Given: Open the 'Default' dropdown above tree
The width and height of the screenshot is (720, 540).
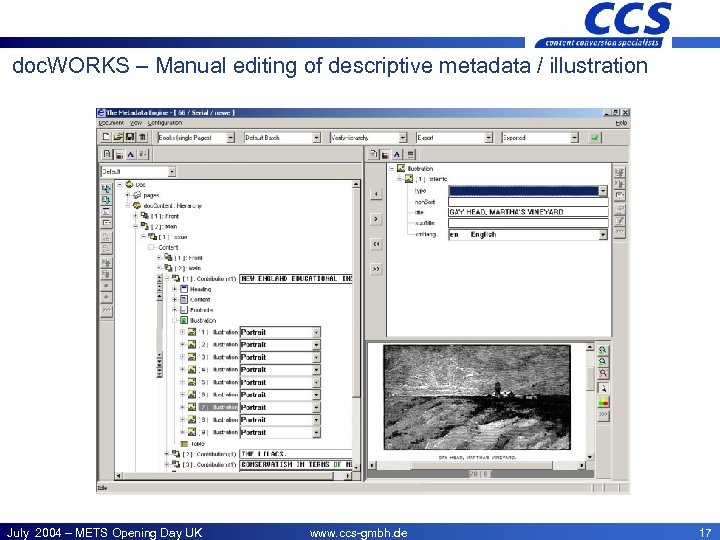Looking at the screenshot, I should point(172,172).
